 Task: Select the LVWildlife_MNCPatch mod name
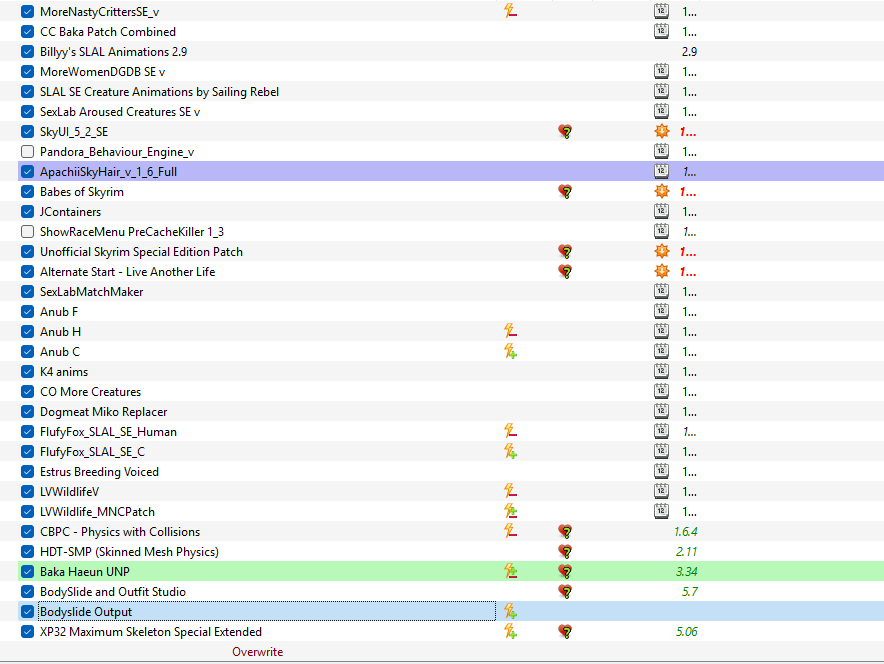(98, 512)
